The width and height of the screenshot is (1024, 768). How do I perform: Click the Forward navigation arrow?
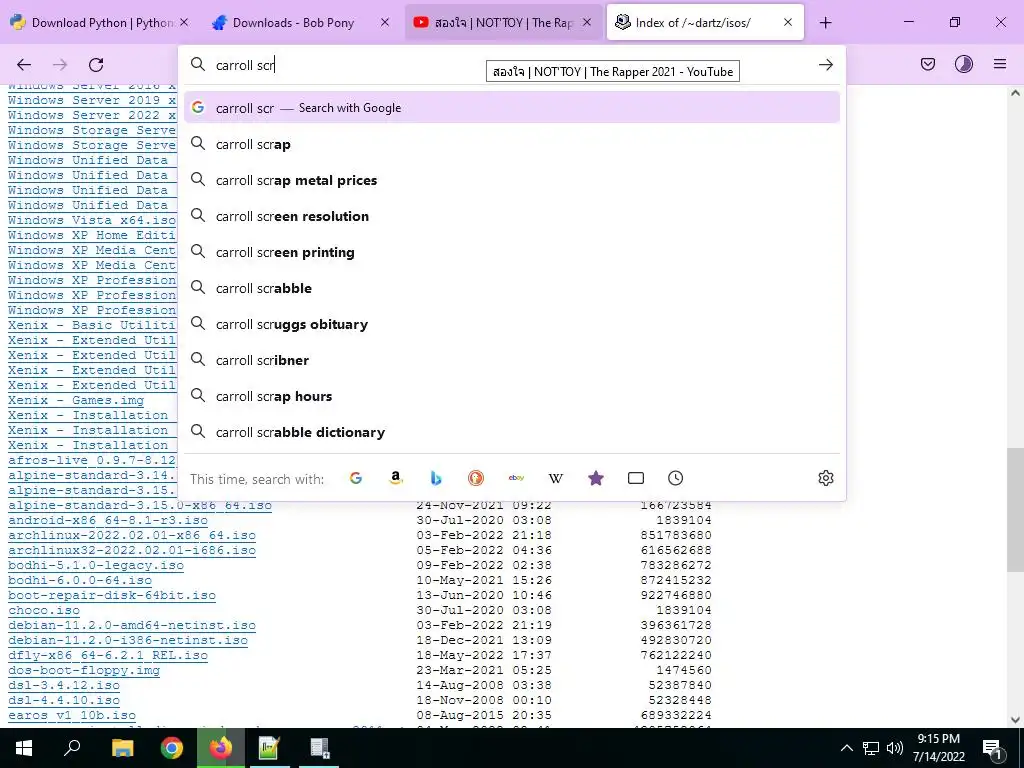(x=60, y=64)
